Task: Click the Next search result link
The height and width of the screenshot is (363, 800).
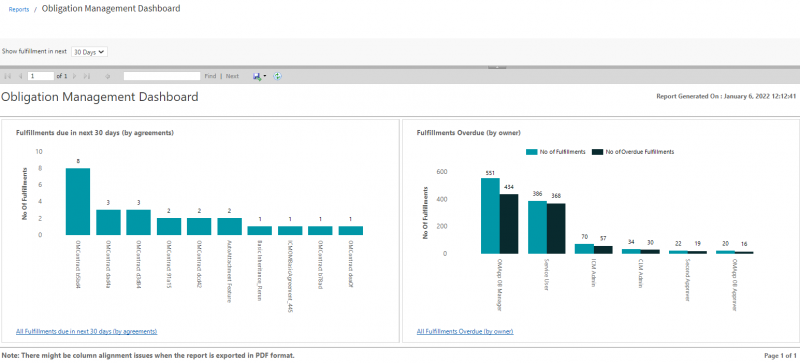Action: (232, 76)
